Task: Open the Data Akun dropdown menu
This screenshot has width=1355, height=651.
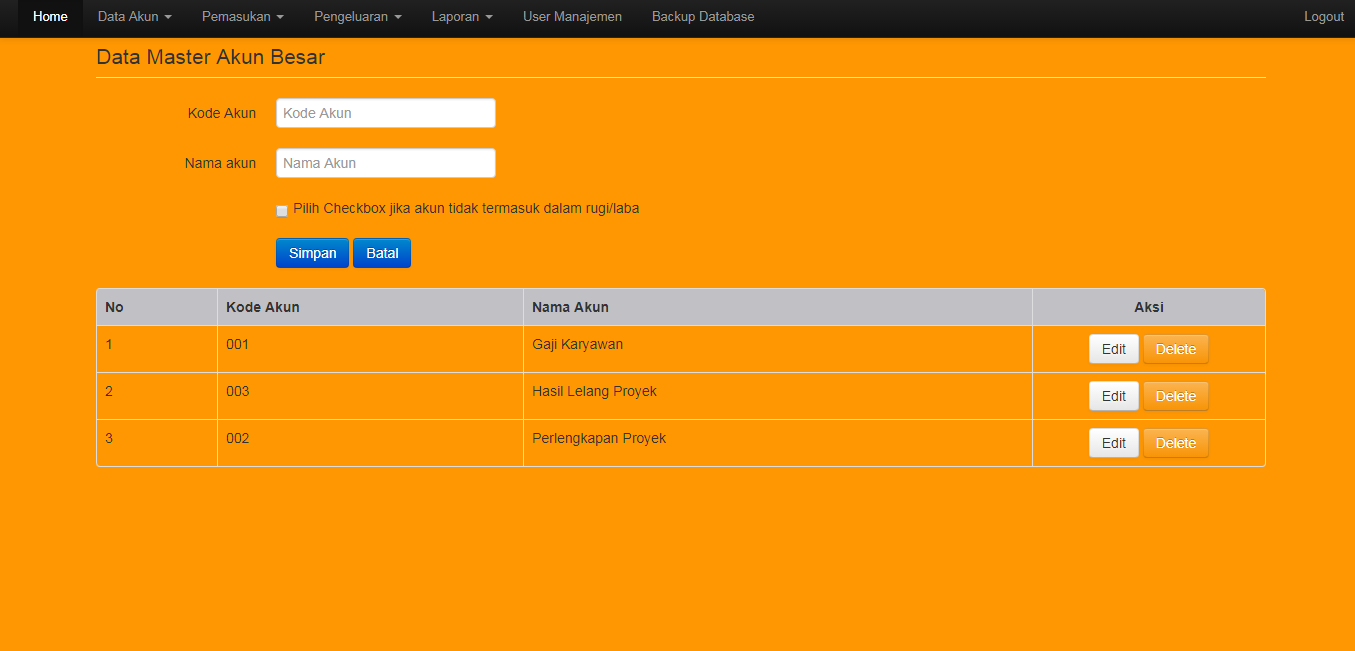Action: pos(134,16)
